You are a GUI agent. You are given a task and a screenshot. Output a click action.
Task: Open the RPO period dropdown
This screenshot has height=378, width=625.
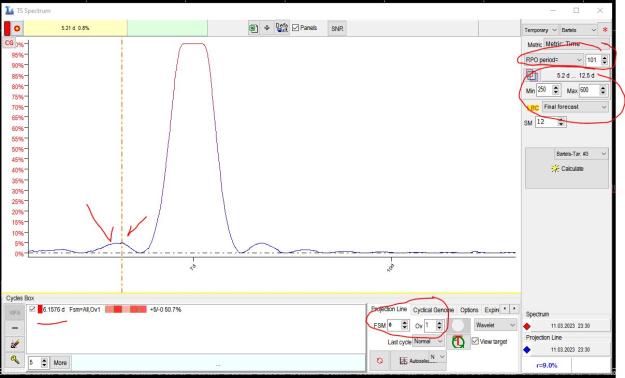tap(554, 60)
